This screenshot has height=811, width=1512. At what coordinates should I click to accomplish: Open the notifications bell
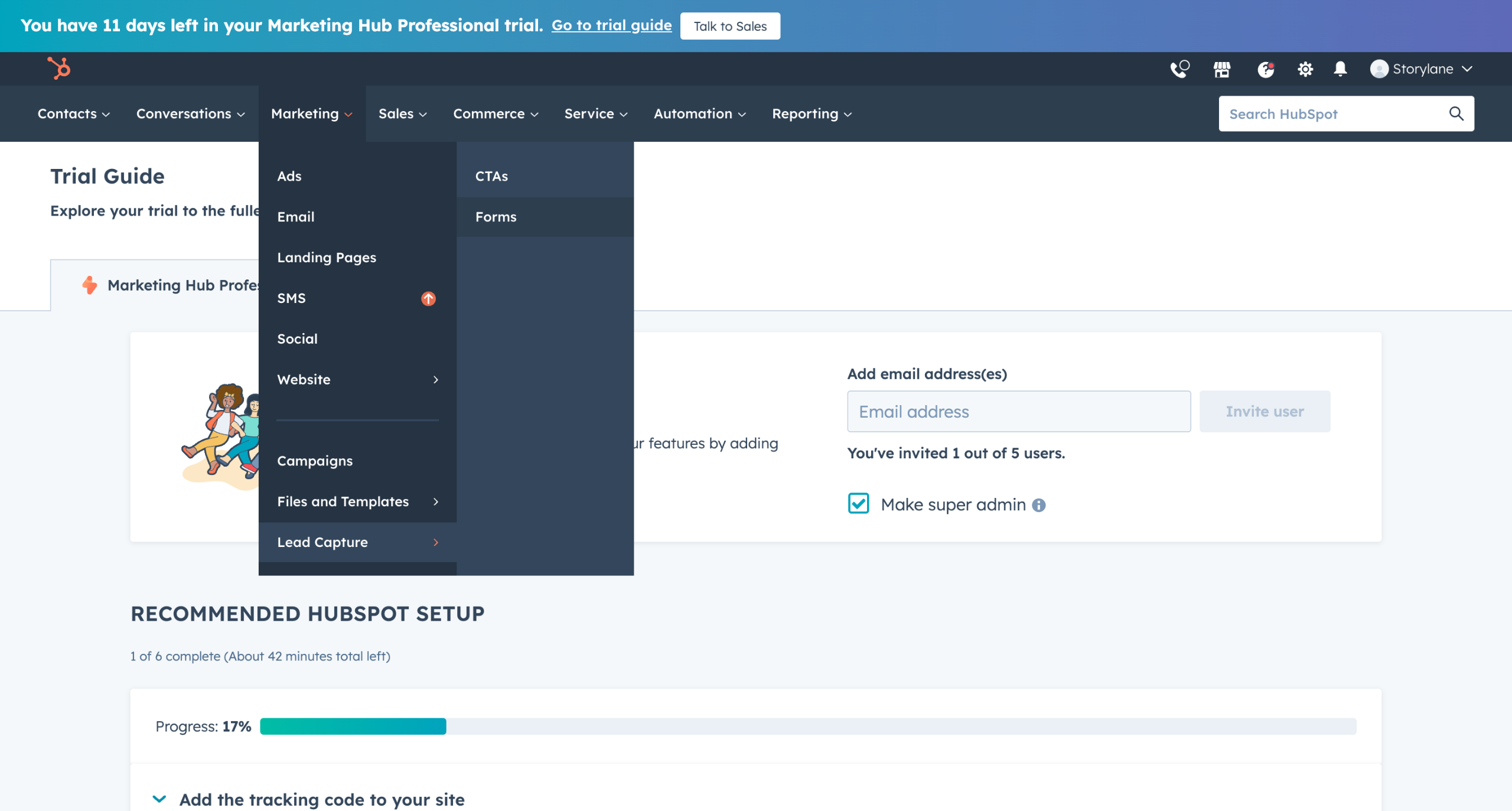pos(1340,69)
